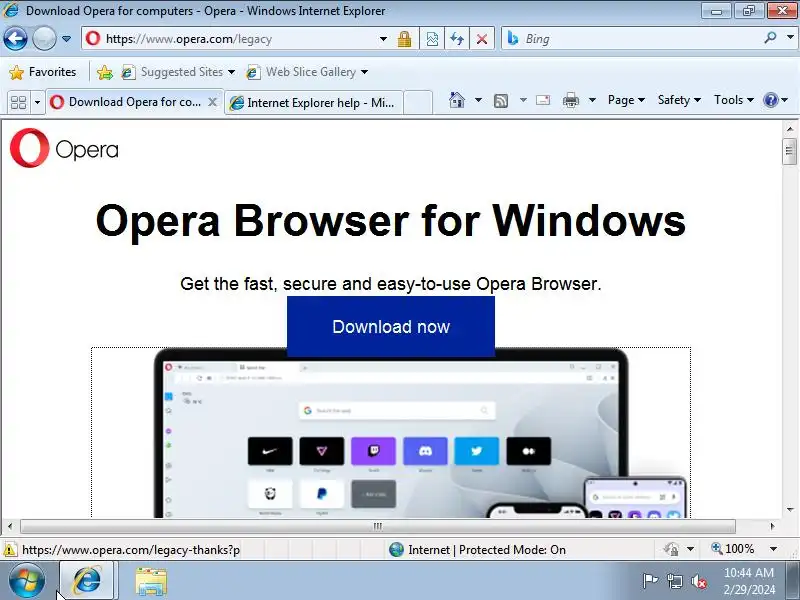Expand the zoom level dropdown arrow
Viewport: 800px width, 600px height.
(x=773, y=549)
